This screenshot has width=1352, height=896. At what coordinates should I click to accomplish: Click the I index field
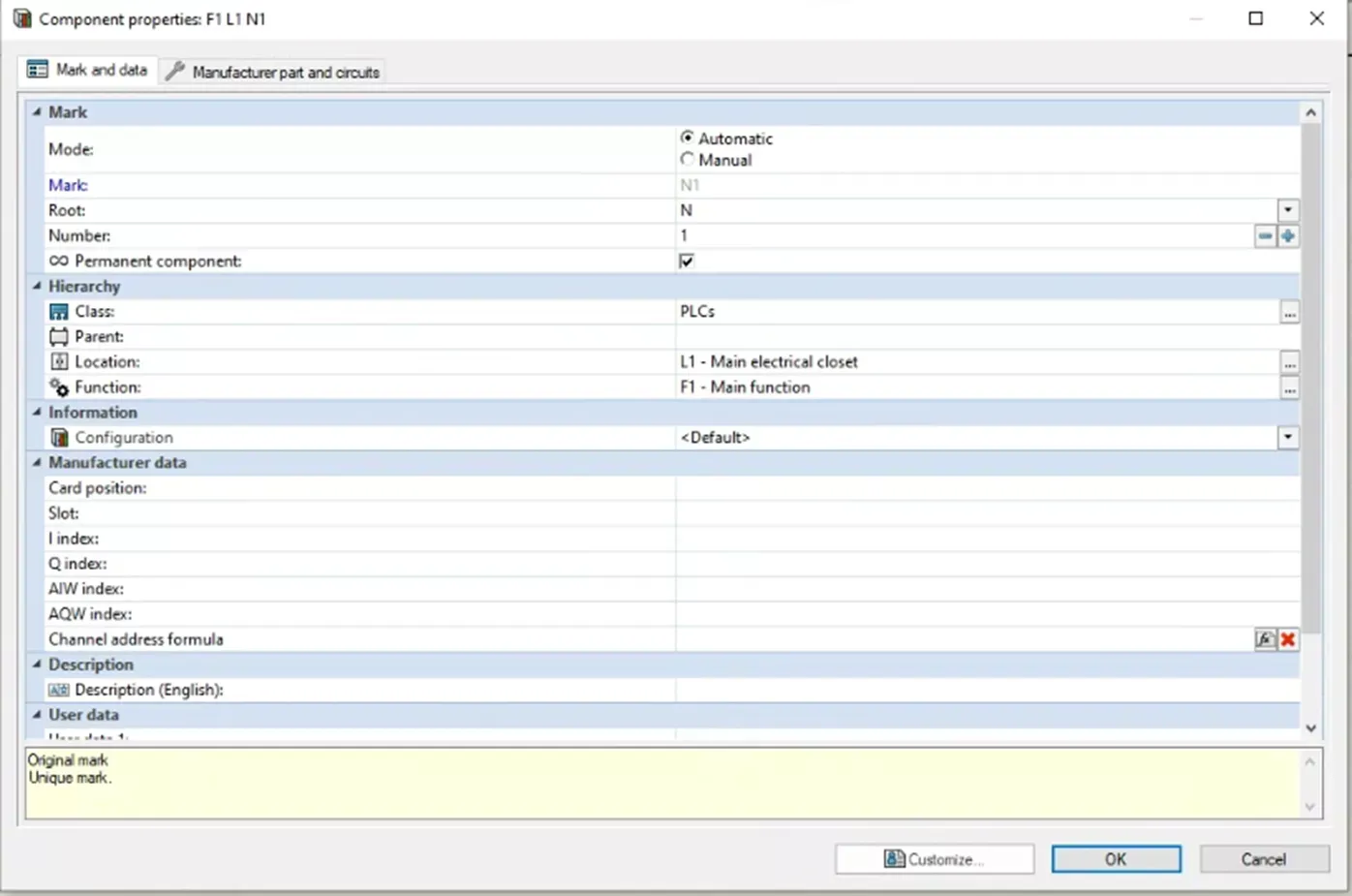pyautogui.click(x=988, y=539)
